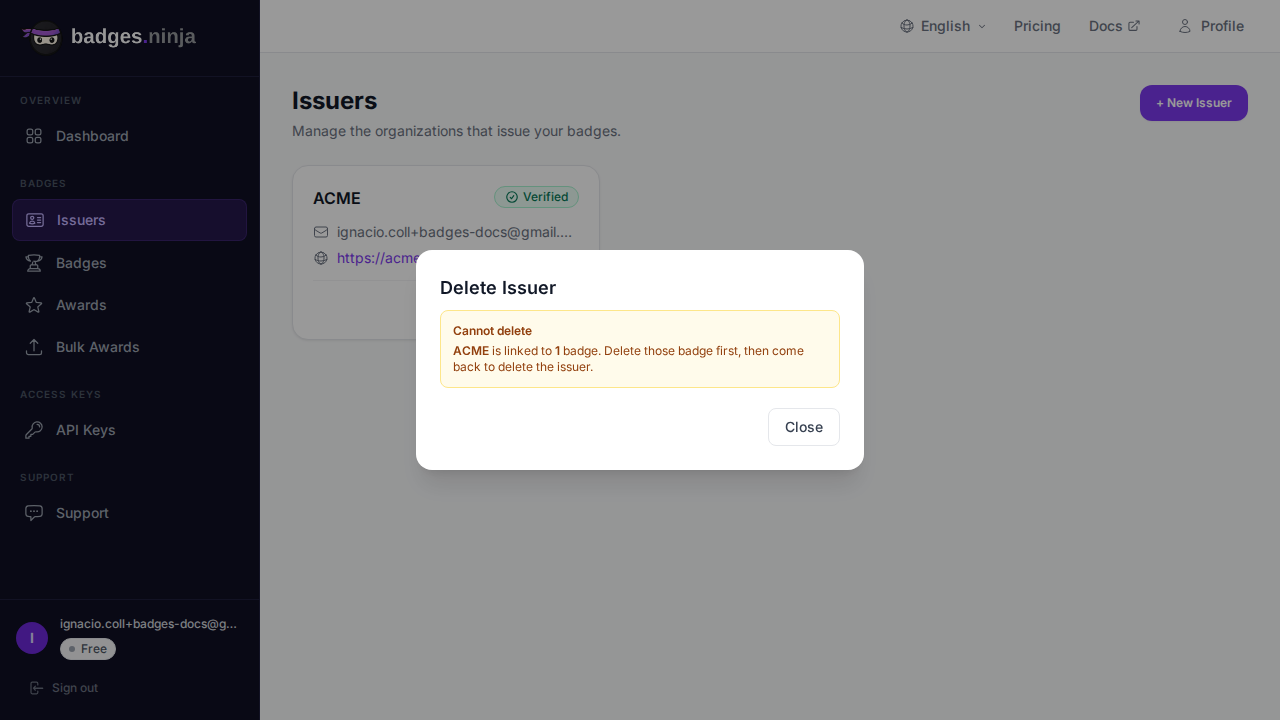Click the Verified badge on ACME
The image size is (1280, 720).
(x=536, y=197)
